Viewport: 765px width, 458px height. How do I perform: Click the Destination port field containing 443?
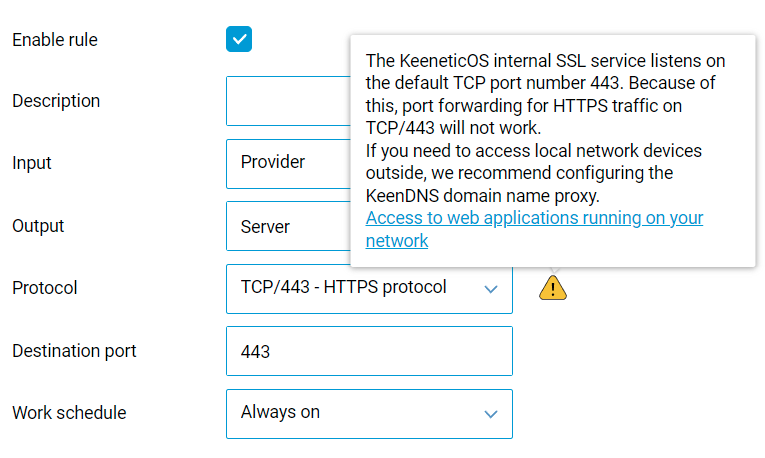click(369, 351)
